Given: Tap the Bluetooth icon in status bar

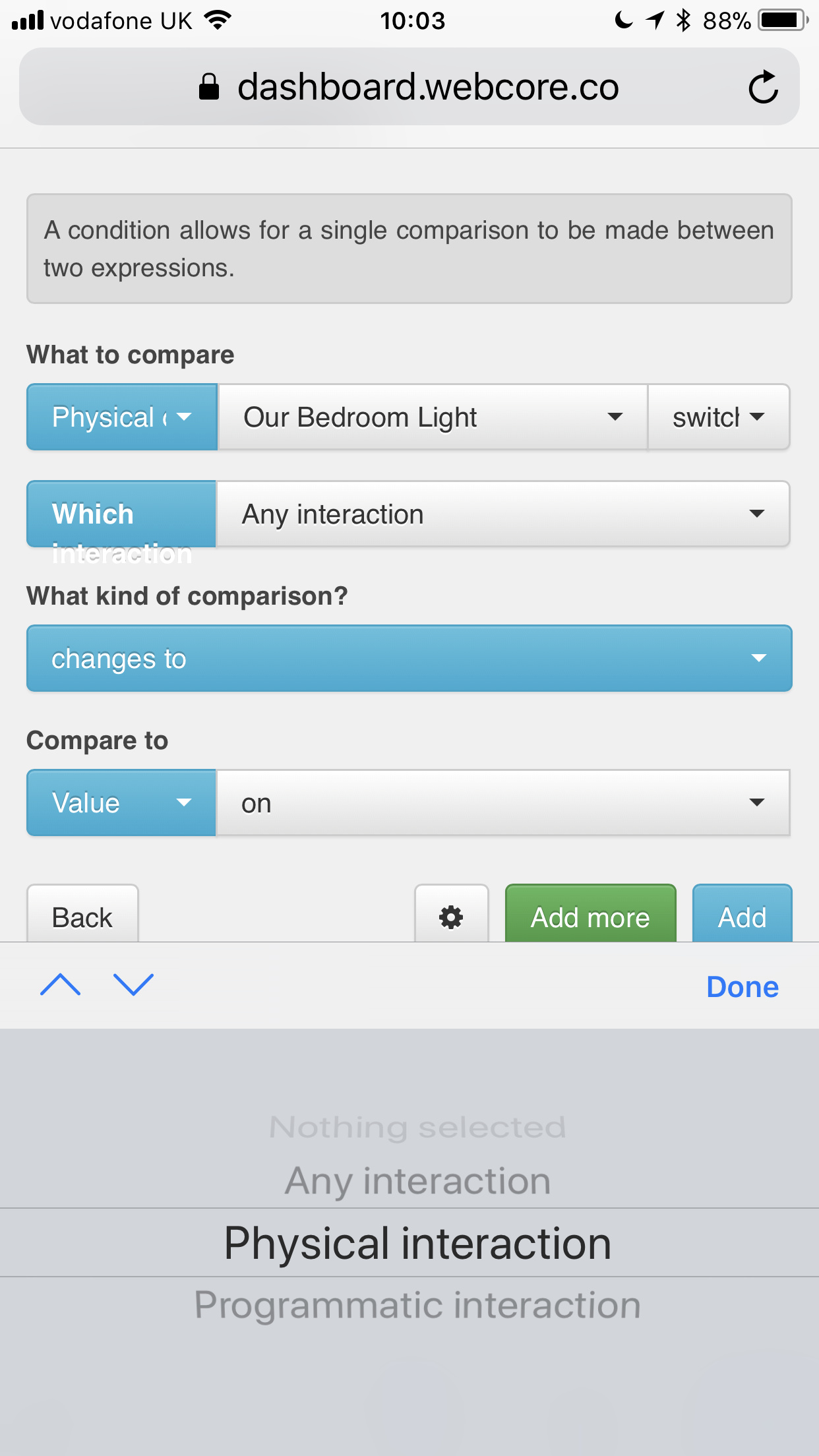Looking at the screenshot, I should point(683,20).
